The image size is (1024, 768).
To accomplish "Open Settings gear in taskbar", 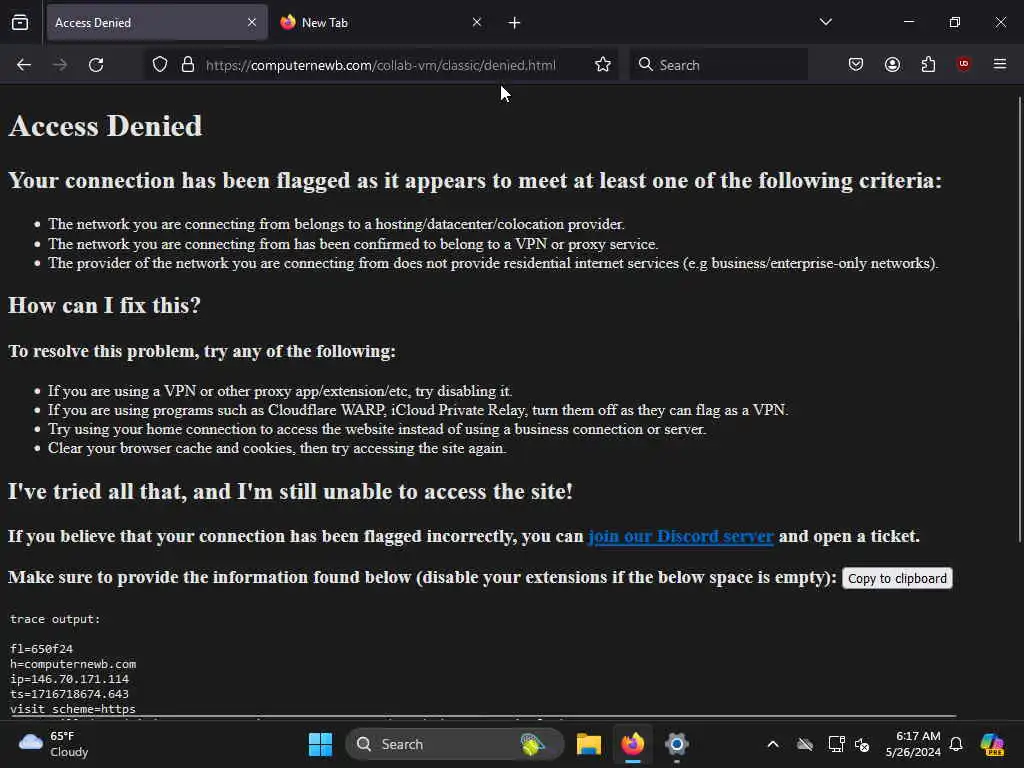I will [x=677, y=744].
